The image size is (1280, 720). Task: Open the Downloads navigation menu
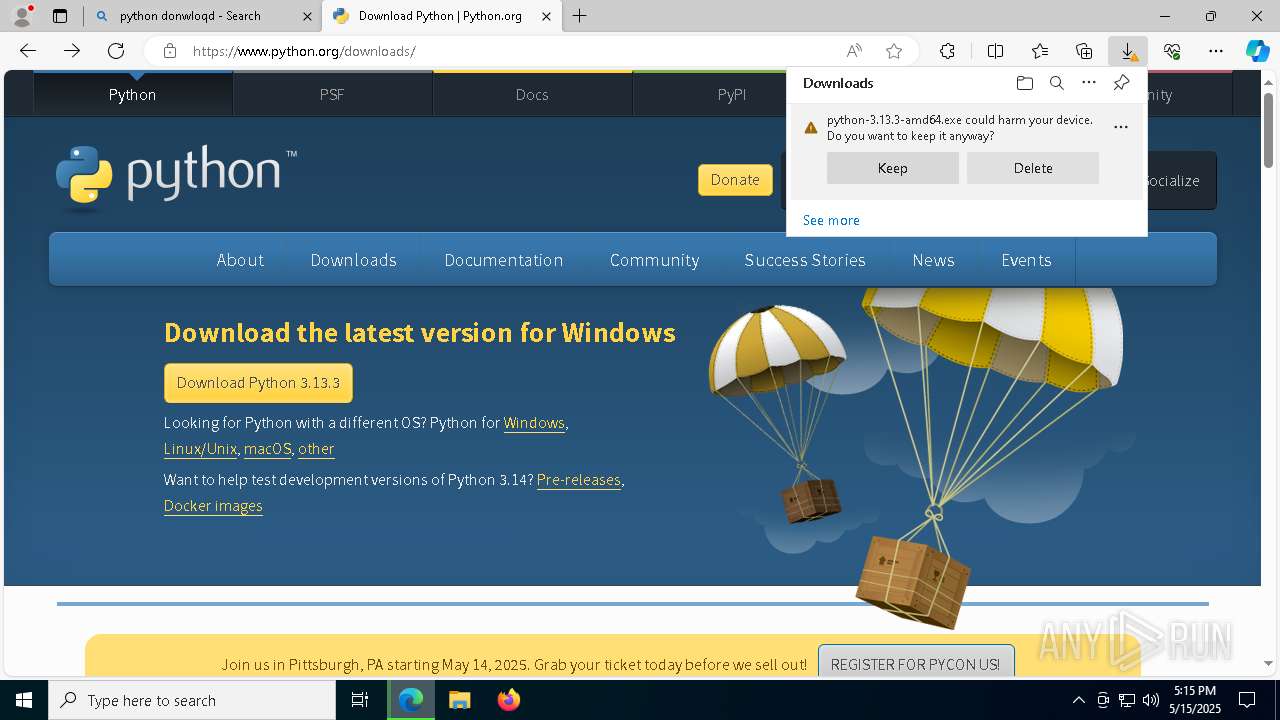coord(354,260)
